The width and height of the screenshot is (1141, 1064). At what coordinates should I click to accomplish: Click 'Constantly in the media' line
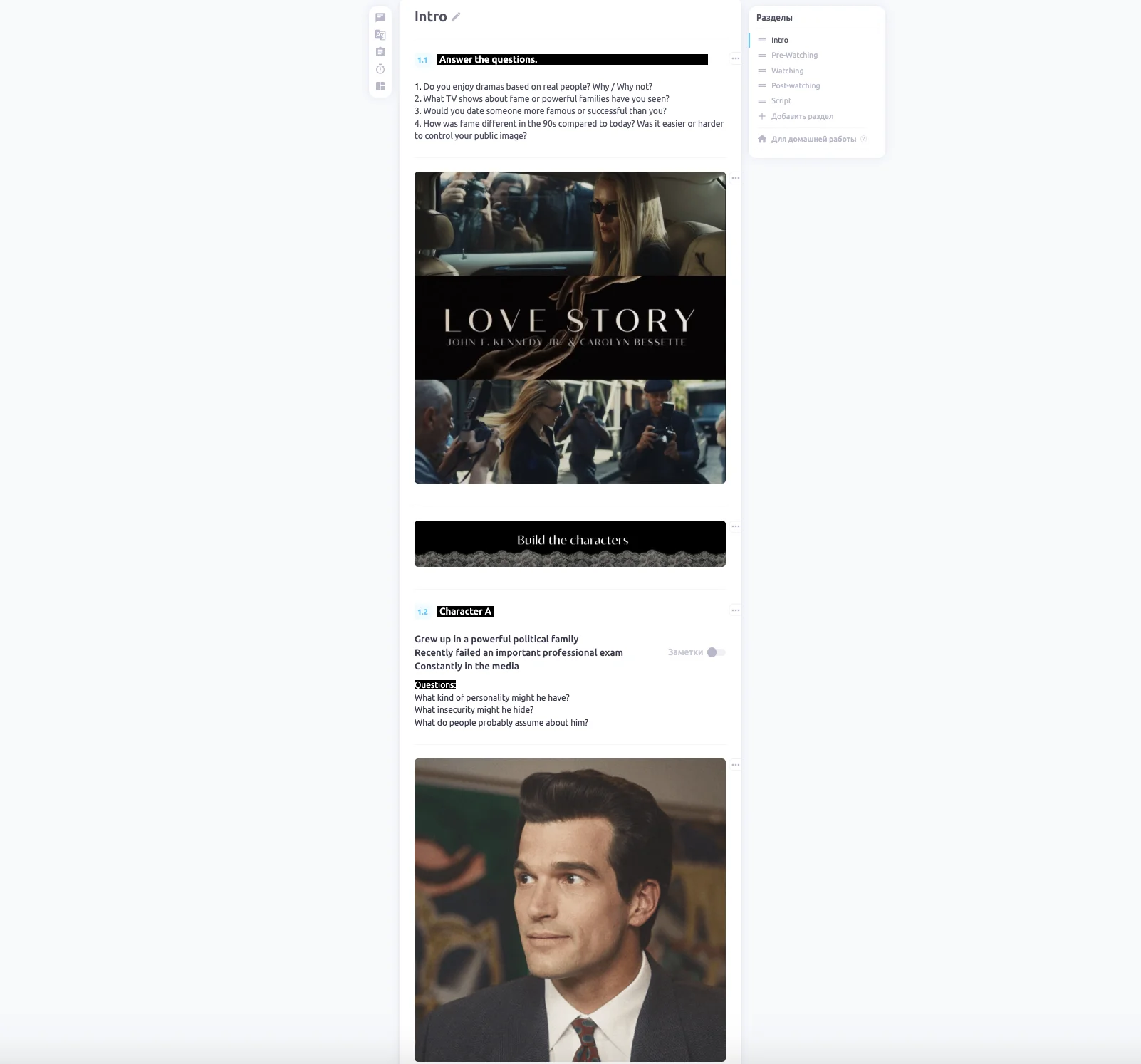(x=467, y=666)
